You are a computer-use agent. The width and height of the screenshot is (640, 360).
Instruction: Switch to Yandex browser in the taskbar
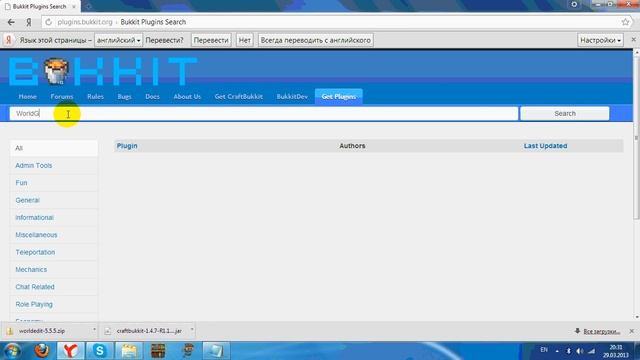[x=71, y=351]
